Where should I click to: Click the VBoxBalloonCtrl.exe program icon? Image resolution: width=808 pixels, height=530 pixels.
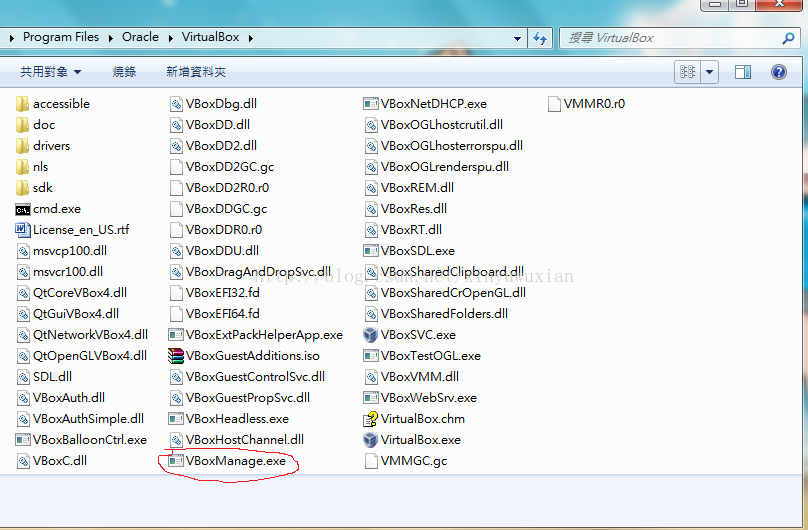click(23, 440)
